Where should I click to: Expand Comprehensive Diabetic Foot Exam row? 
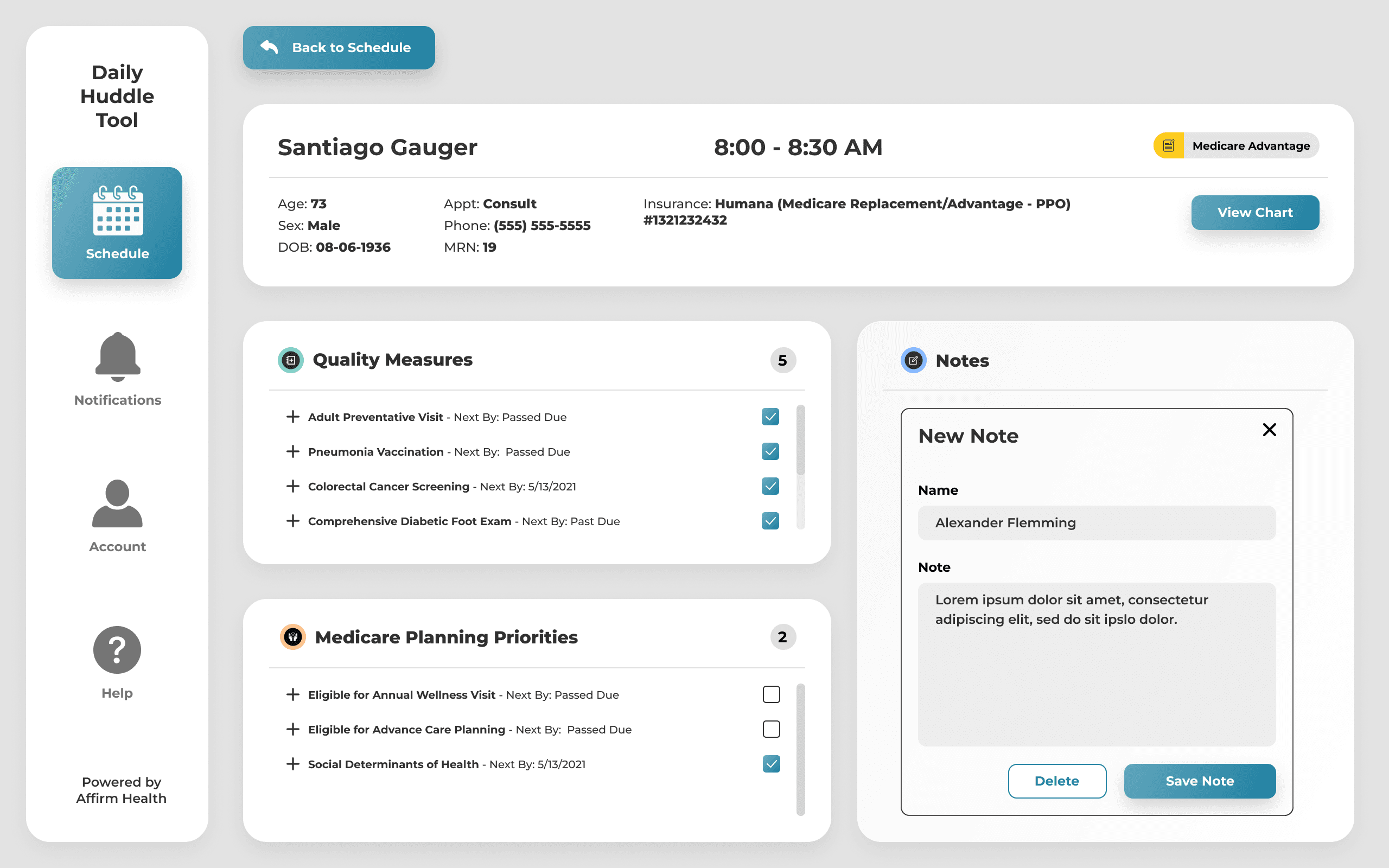293,521
